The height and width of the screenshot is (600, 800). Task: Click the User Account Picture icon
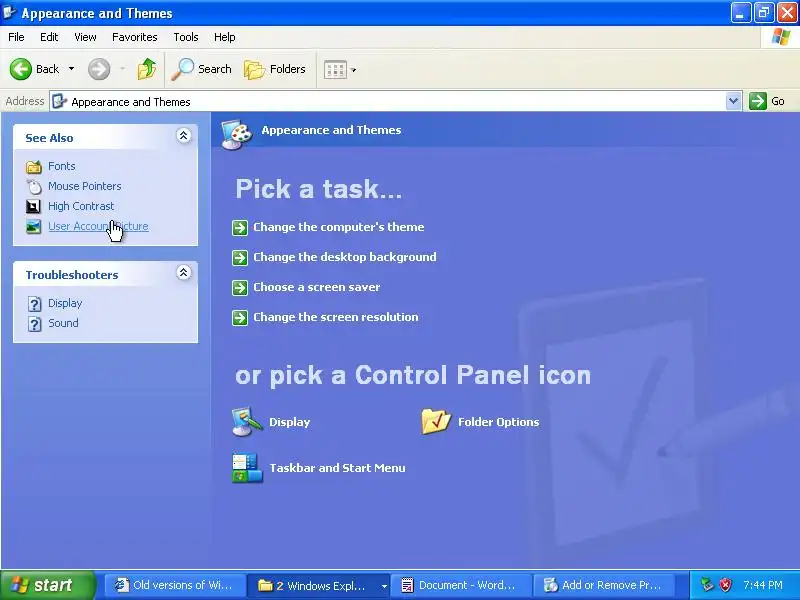[33, 226]
